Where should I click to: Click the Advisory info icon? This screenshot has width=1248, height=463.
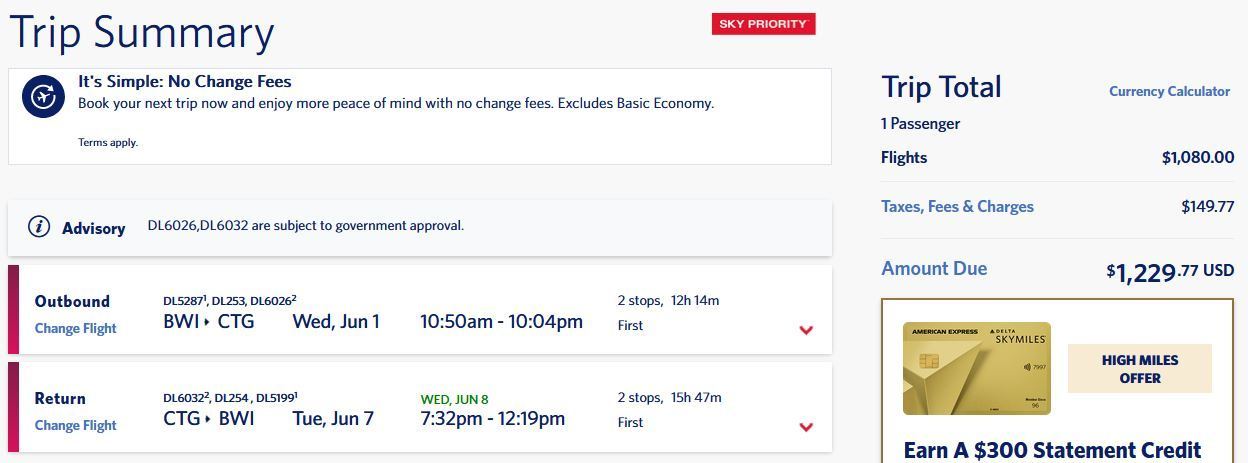[39, 227]
